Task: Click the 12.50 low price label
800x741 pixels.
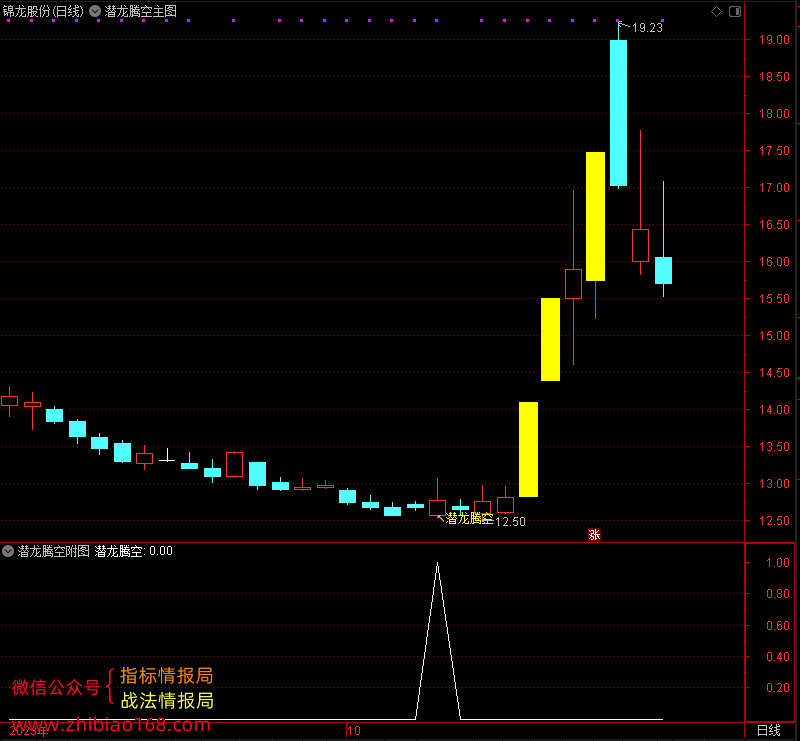Action: 510,522
